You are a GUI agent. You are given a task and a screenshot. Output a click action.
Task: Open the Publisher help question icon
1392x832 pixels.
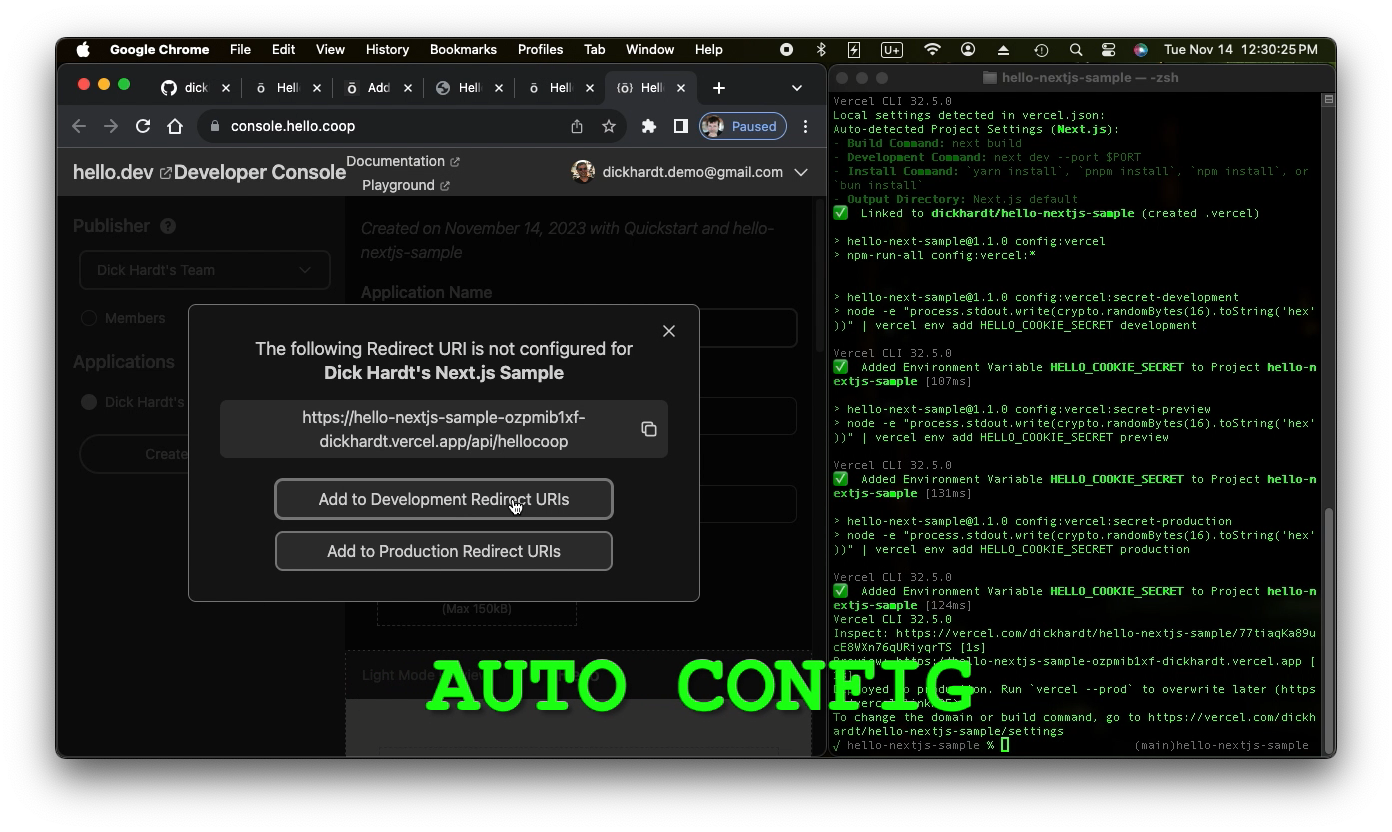tap(168, 226)
